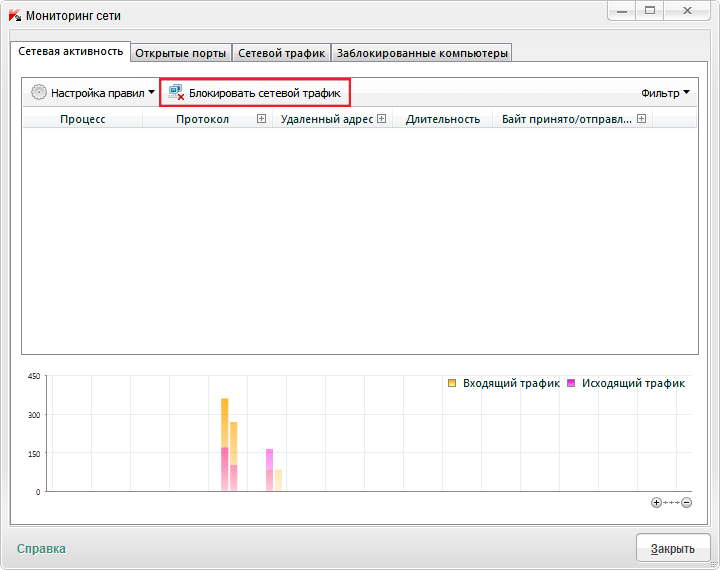Click the Закрыть button

[673, 548]
